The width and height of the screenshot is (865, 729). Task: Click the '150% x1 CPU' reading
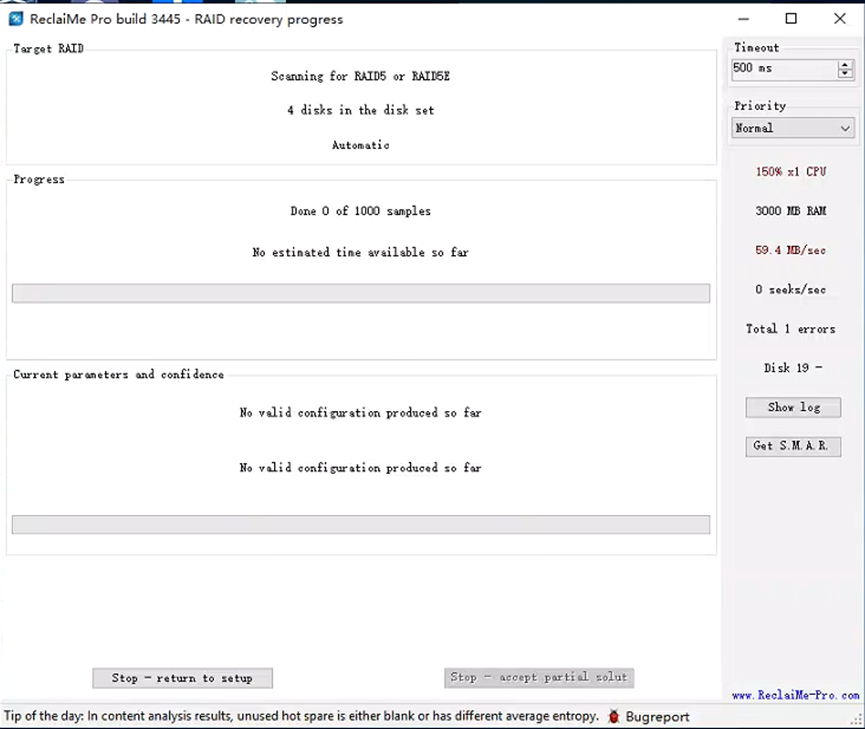pyautogui.click(x=791, y=172)
